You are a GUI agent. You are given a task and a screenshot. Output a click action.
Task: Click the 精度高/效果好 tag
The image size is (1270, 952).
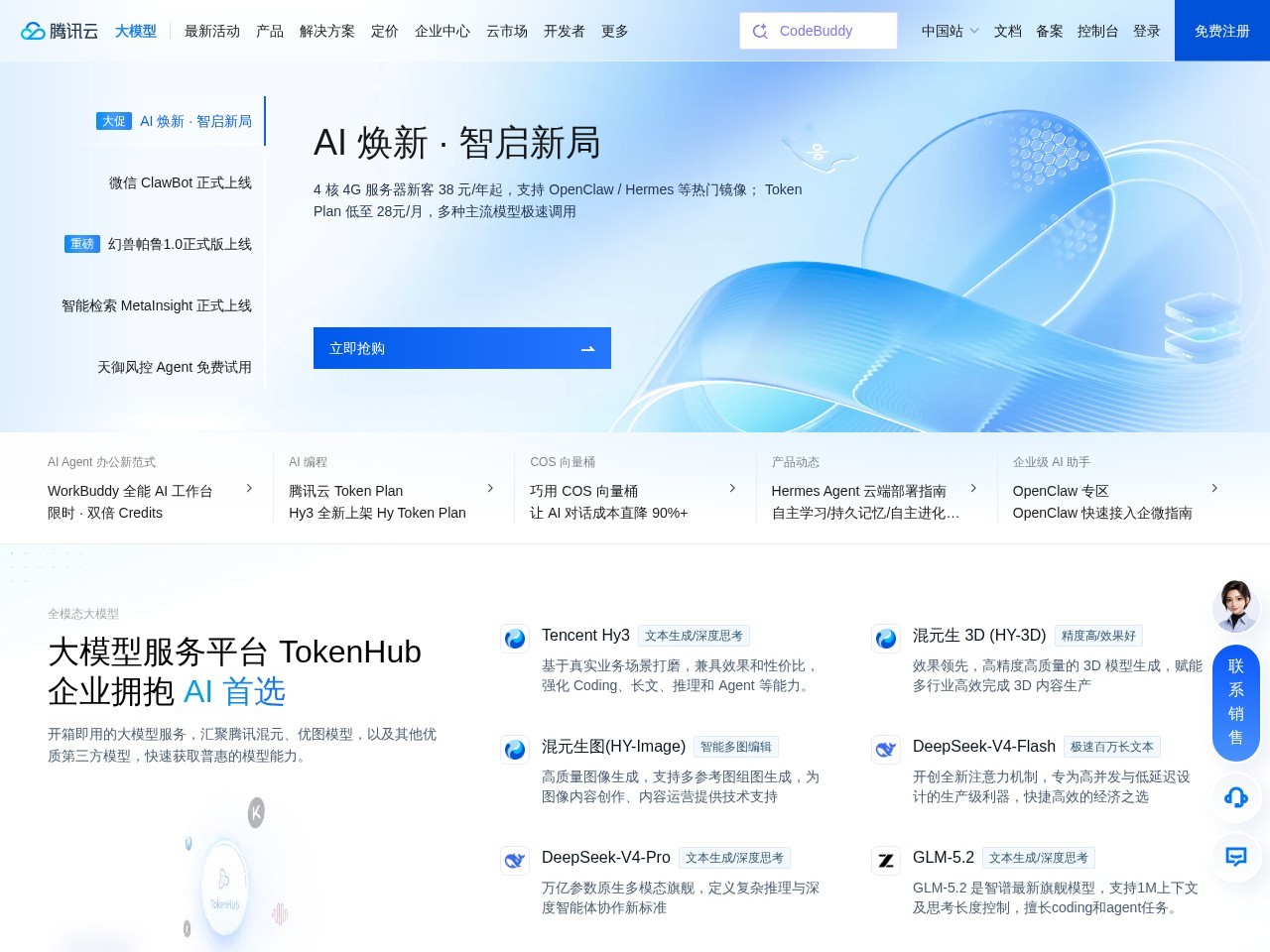coord(1098,636)
